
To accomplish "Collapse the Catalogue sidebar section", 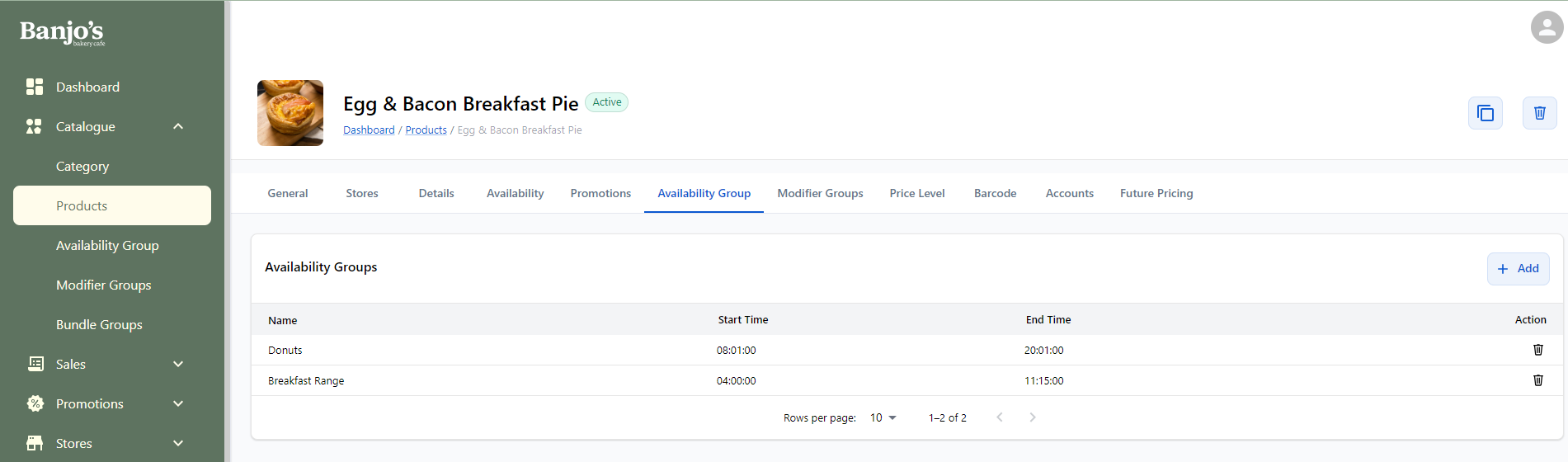I will pos(178,126).
